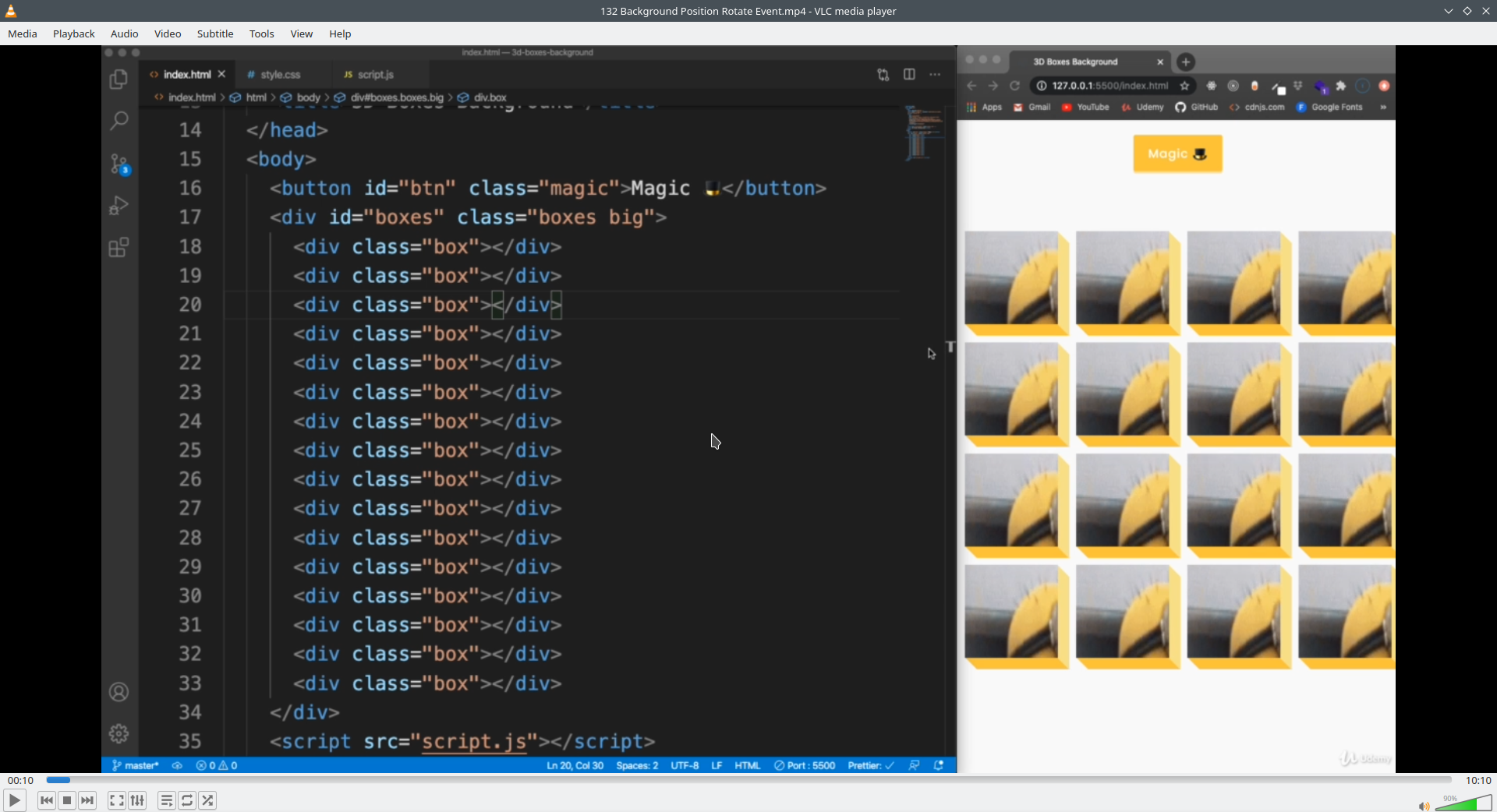Switch to the style.css editor tab
This screenshot has height=812, width=1497.
point(281,75)
